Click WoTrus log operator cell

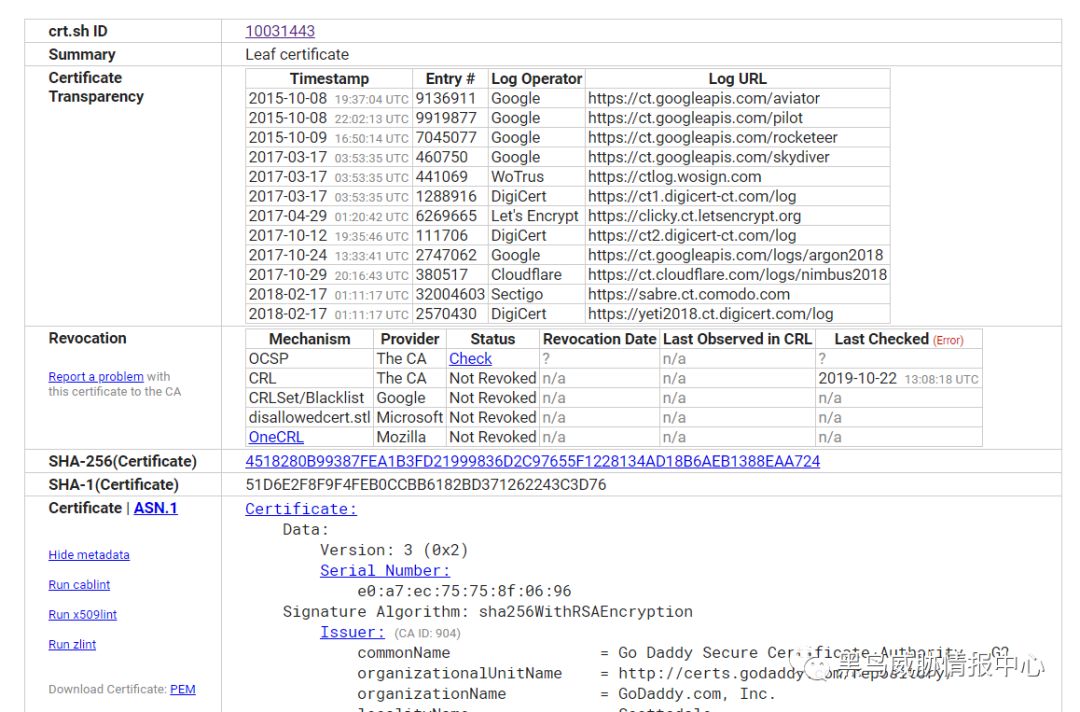coord(517,177)
